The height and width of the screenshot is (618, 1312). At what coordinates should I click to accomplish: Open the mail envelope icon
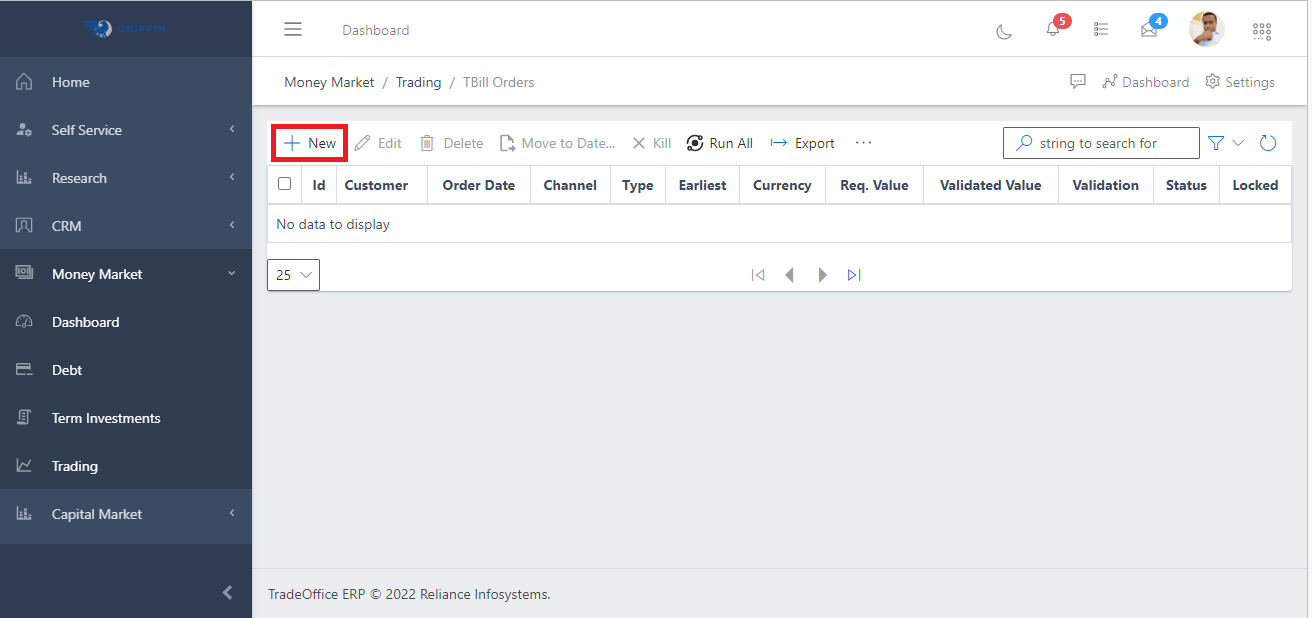pyautogui.click(x=1149, y=30)
